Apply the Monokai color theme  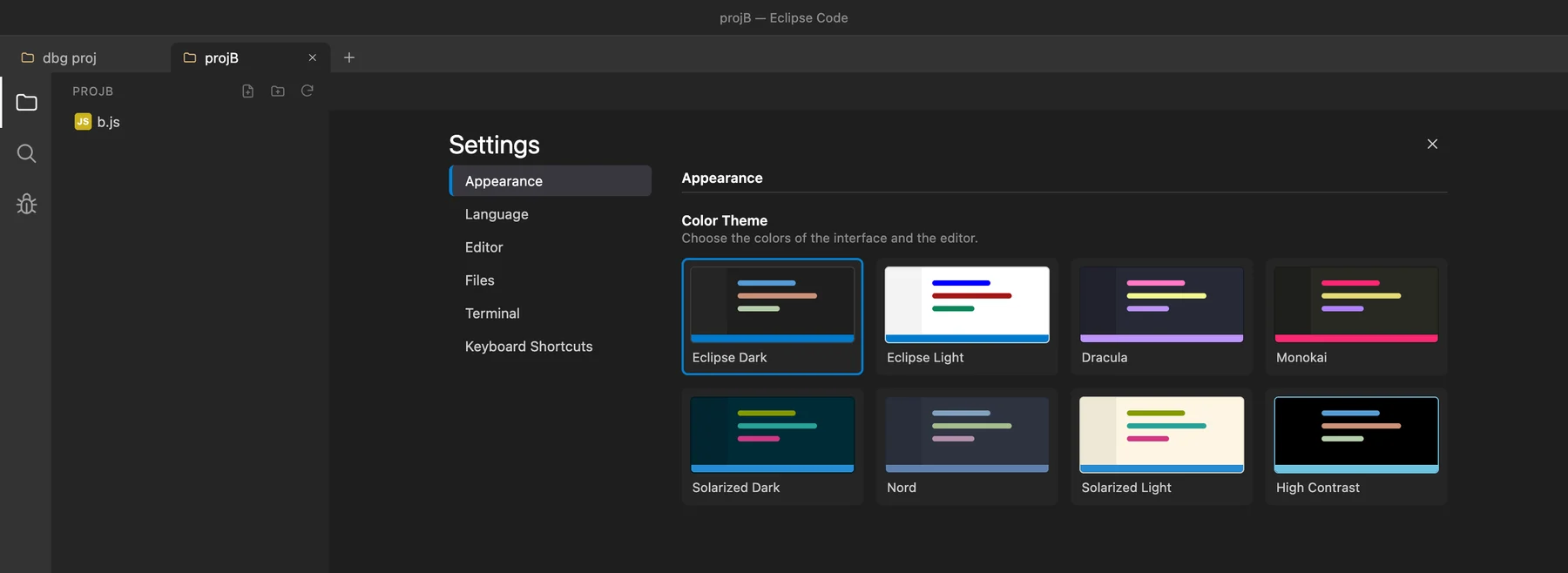(x=1356, y=316)
